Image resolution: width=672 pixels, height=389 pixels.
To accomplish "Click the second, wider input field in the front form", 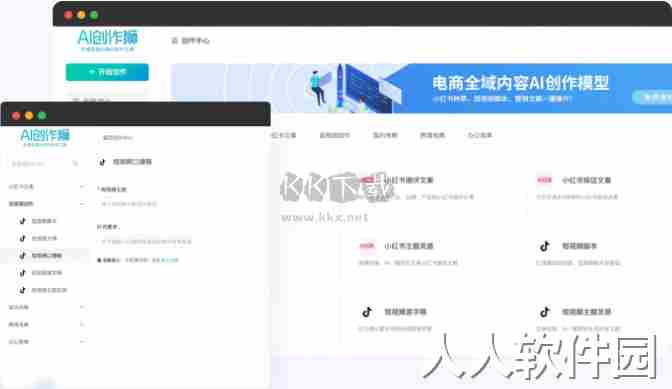I will (x=146, y=242).
